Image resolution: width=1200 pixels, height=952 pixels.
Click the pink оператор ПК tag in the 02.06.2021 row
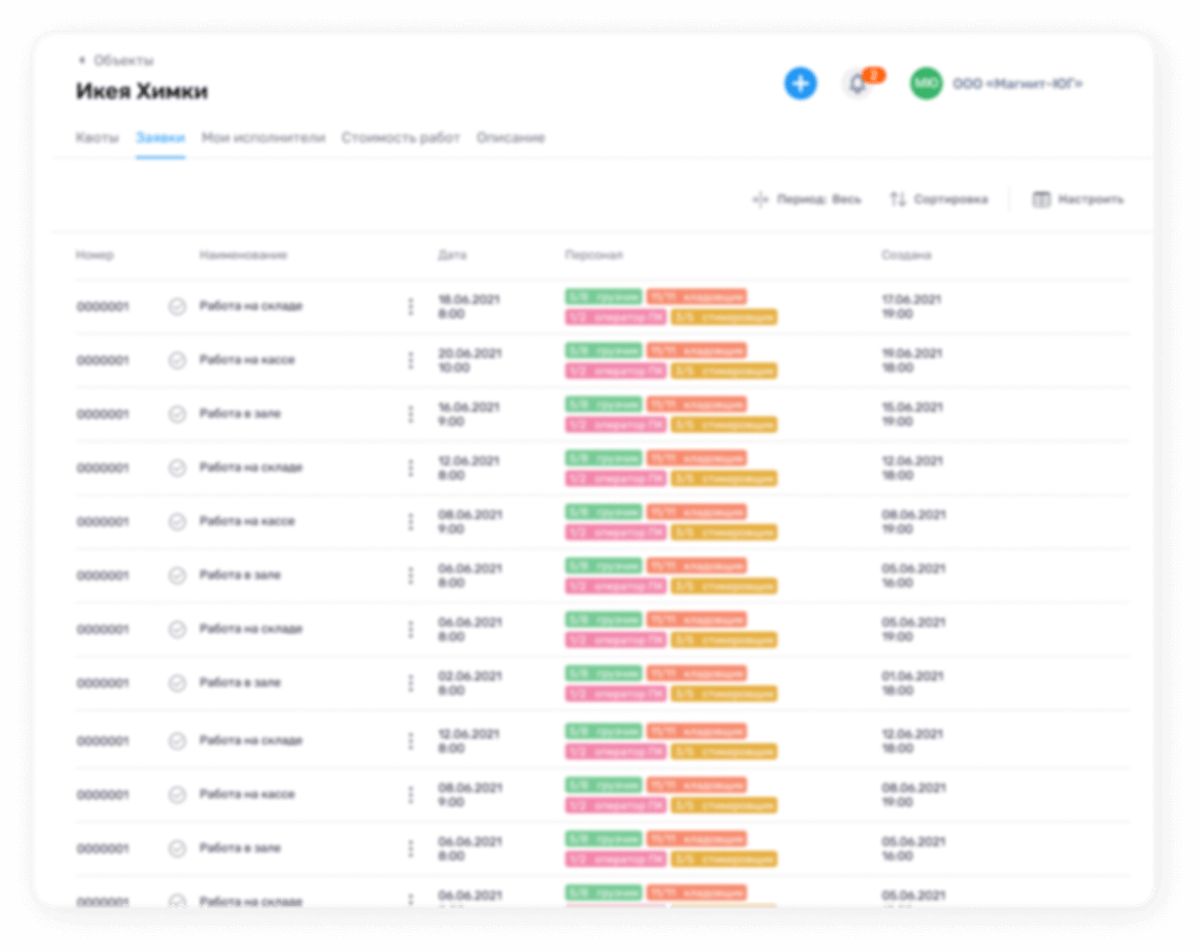click(x=615, y=694)
